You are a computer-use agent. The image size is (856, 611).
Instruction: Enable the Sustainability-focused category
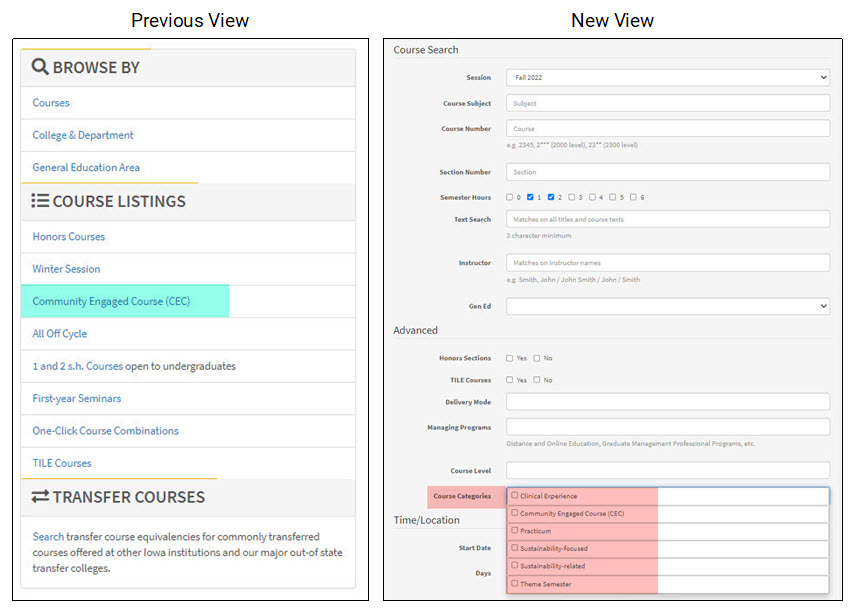point(515,547)
